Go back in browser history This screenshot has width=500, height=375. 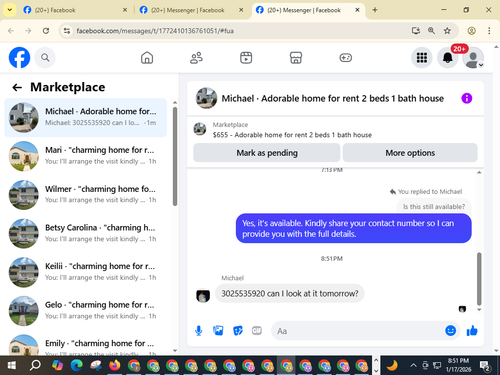[11, 31]
